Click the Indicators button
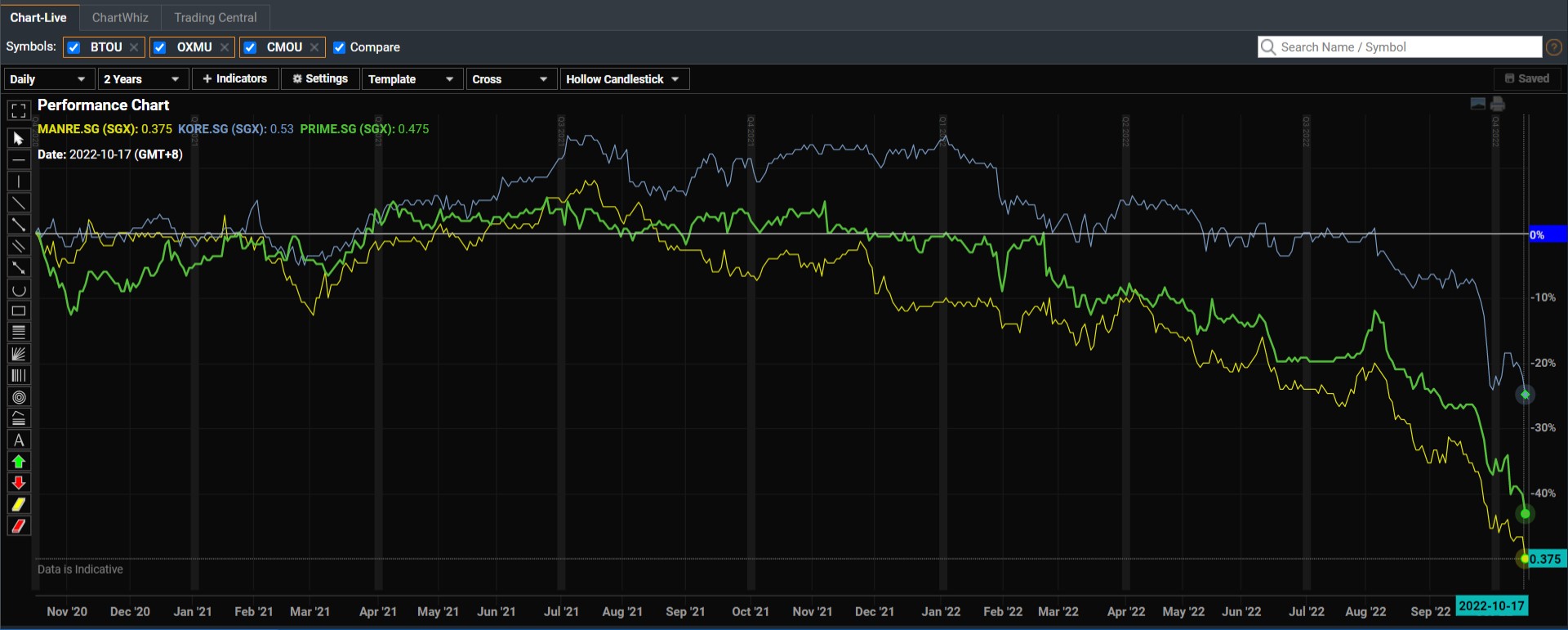1568x630 pixels. point(235,79)
